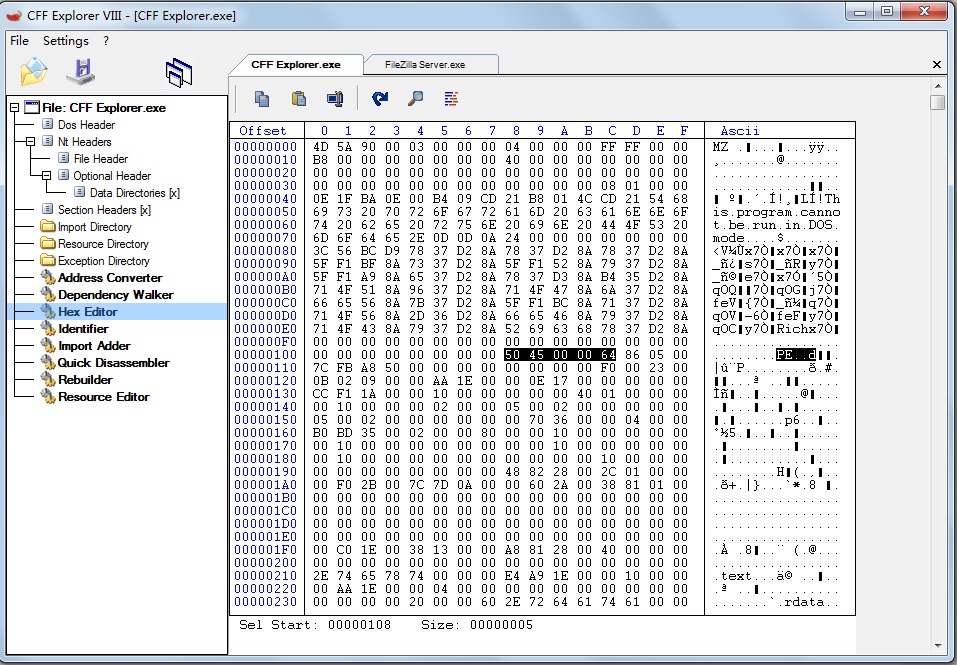Click the Address Converter tool icon
Viewport: 957px width, 665px height.
pyautogui.click(x=48, y=277)
